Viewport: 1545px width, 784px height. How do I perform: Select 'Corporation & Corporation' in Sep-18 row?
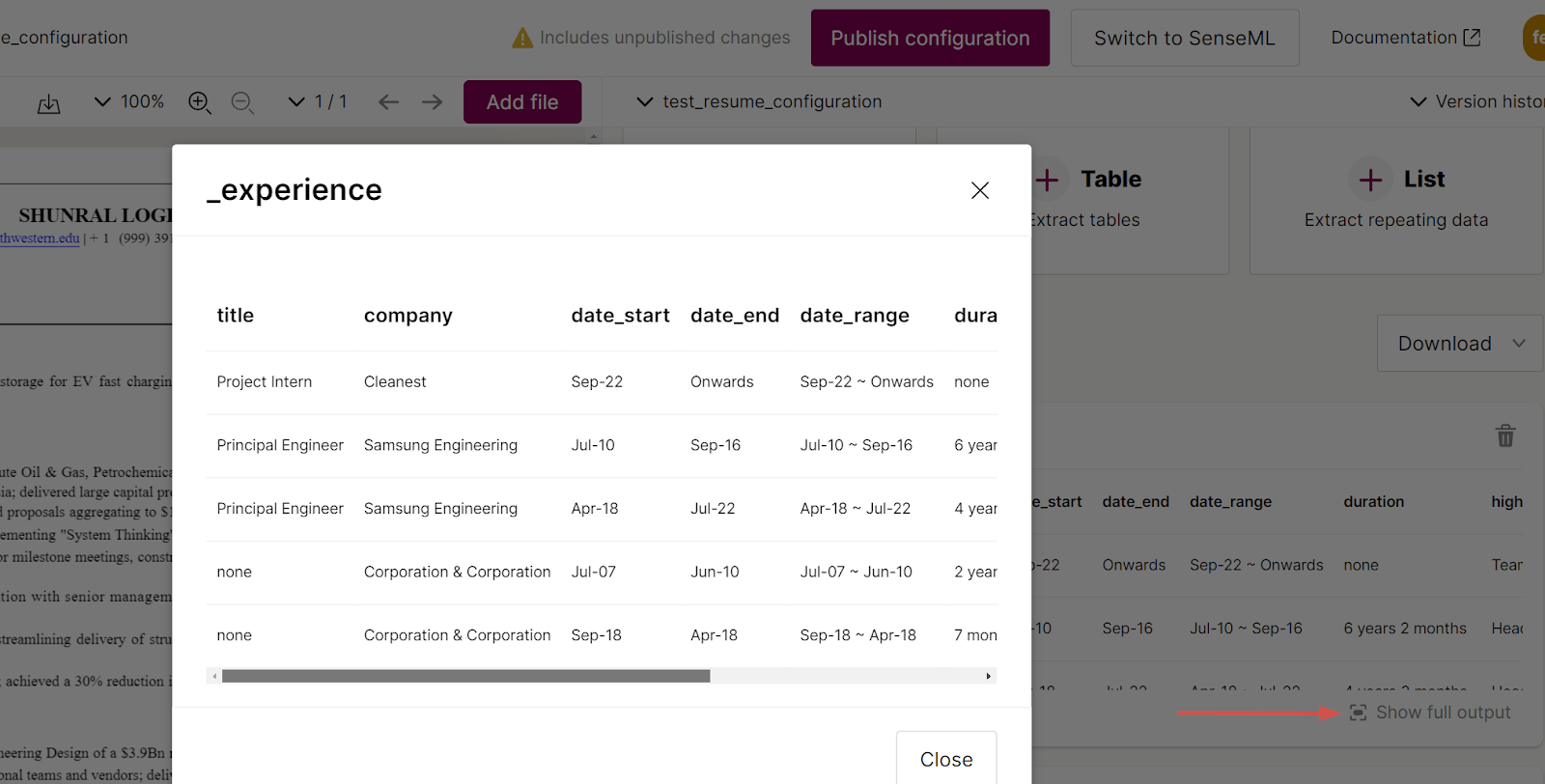[457, 635]
